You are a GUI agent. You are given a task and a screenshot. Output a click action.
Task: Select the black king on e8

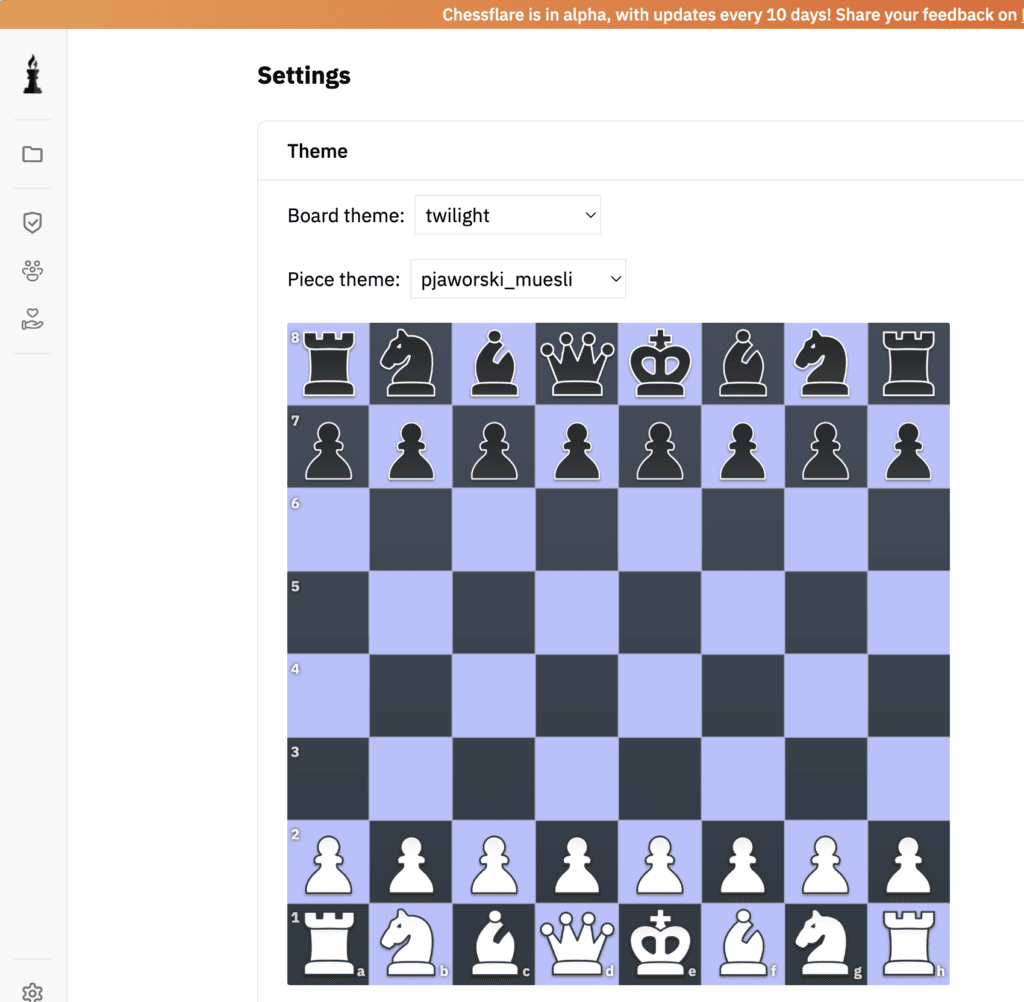pos(660,364)
